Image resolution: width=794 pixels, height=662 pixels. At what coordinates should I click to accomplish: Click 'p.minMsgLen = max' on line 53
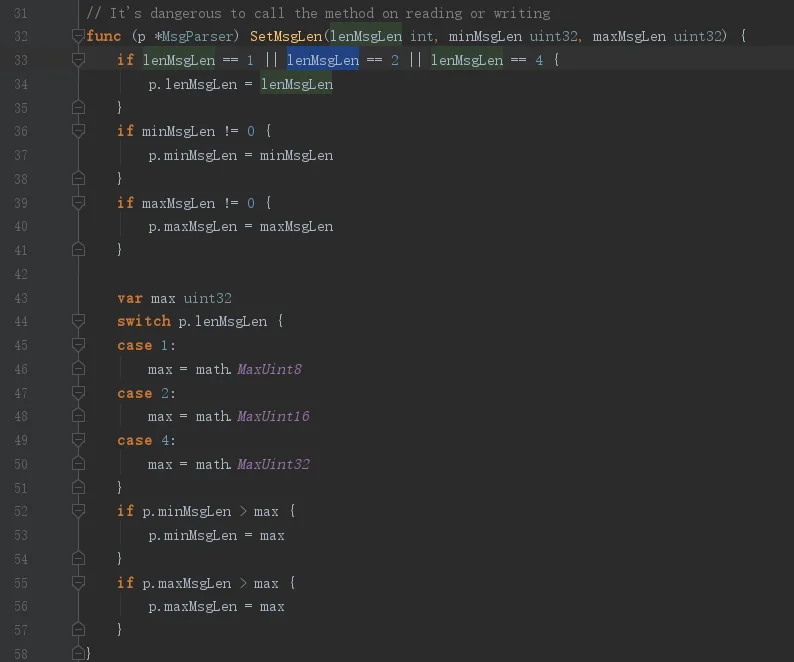pos(216,535)
